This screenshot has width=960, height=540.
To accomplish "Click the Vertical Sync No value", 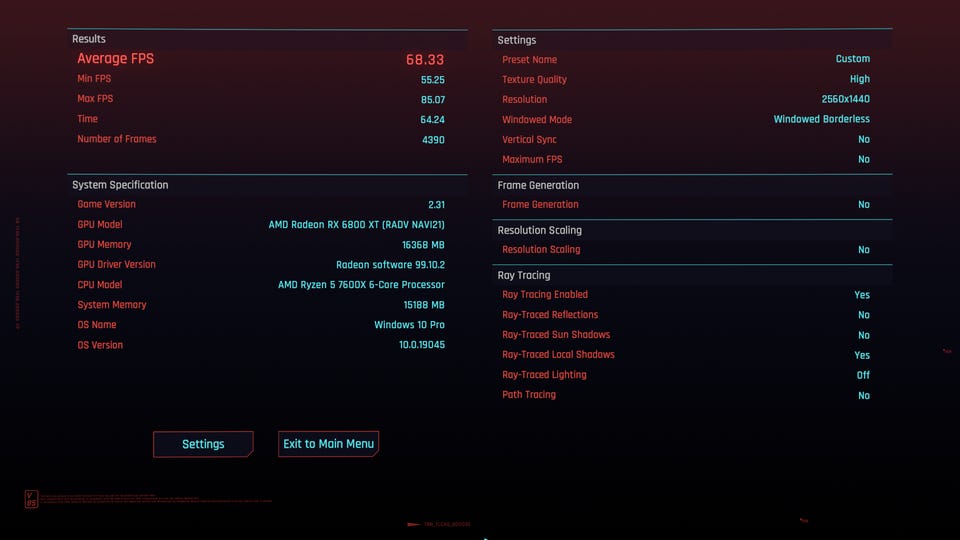I will 863,139.
